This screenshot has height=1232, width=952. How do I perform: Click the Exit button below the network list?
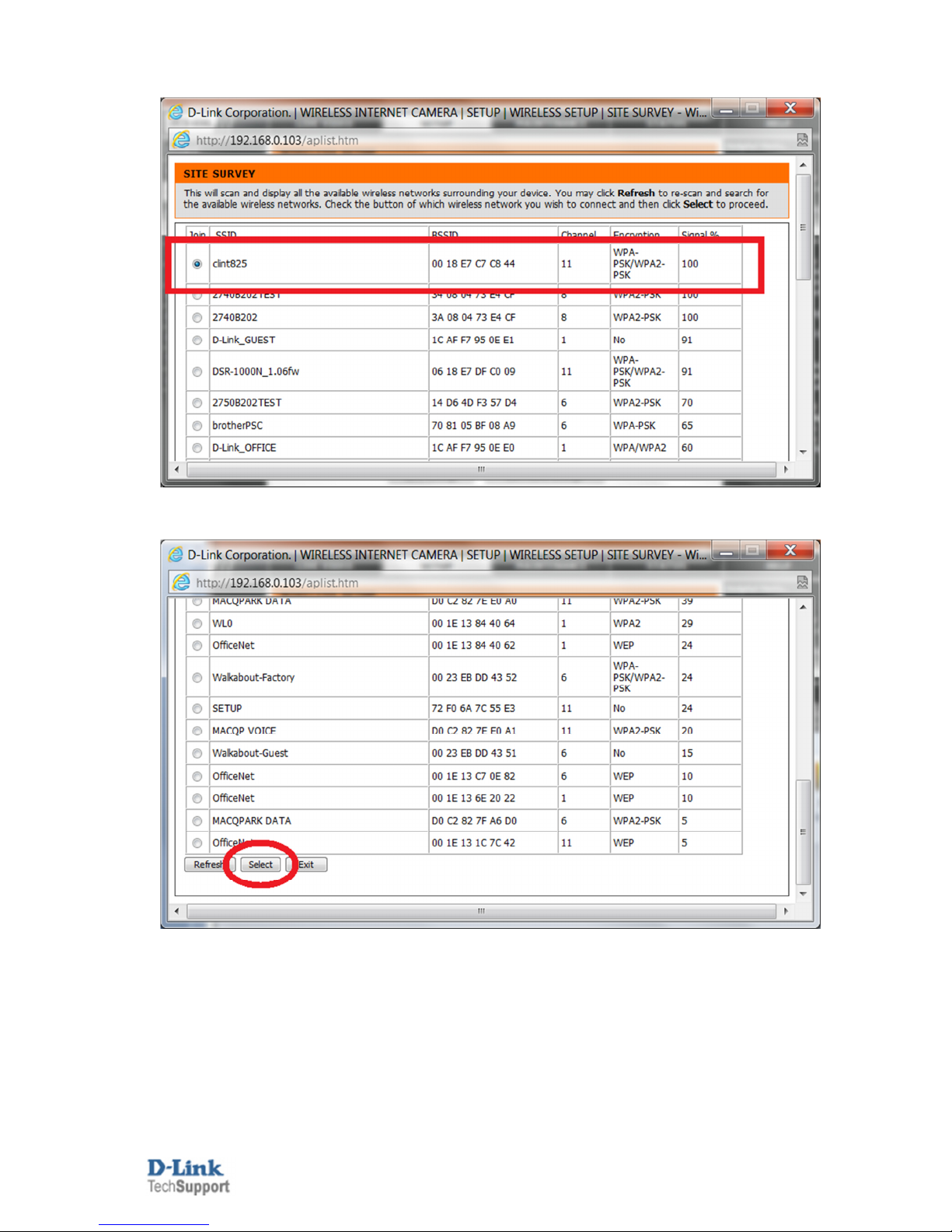(x=307, y=865)
